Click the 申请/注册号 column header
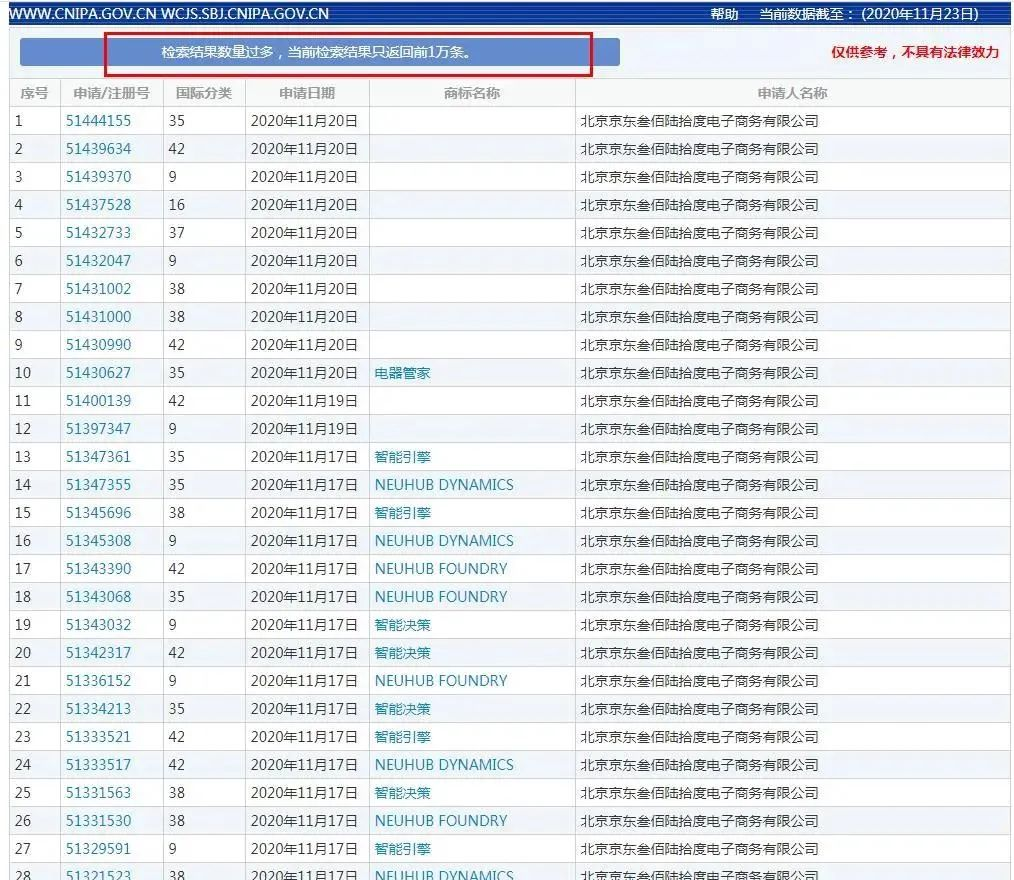Screen dimensions: 1014x880 click(x=111, y=93)
